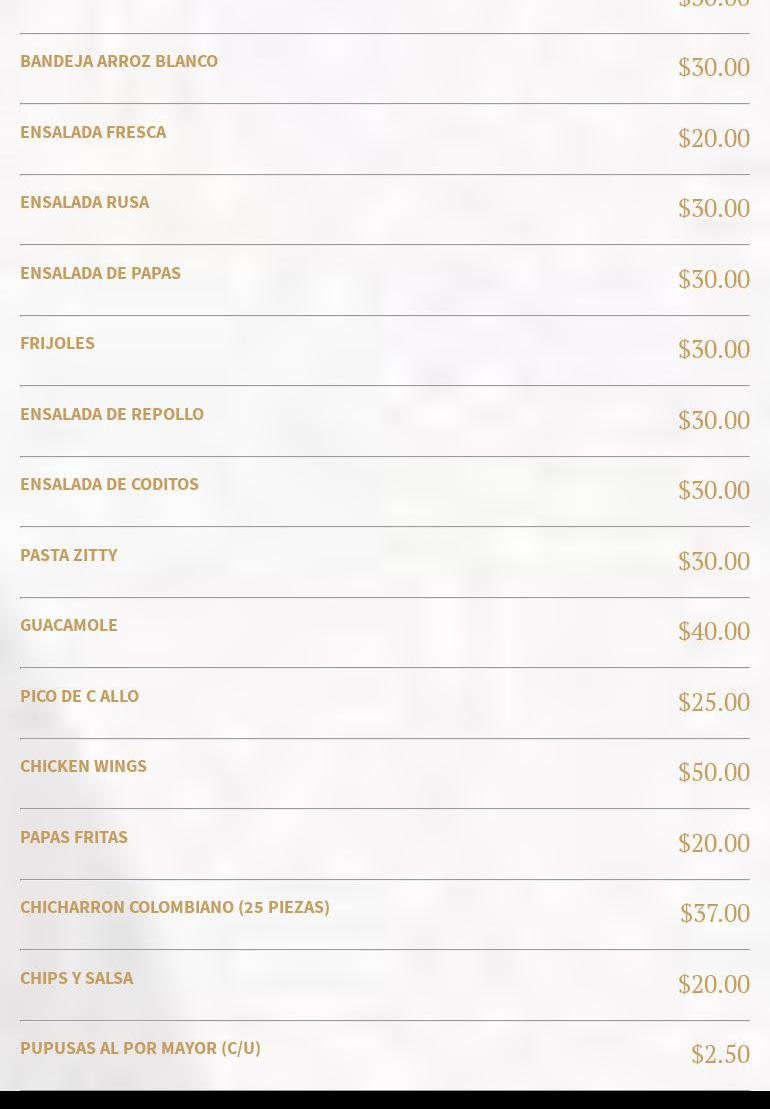Select Chicharron Colombiano (25 piezas) item
The image size is (770, 1109).
(x=175, y=907)
